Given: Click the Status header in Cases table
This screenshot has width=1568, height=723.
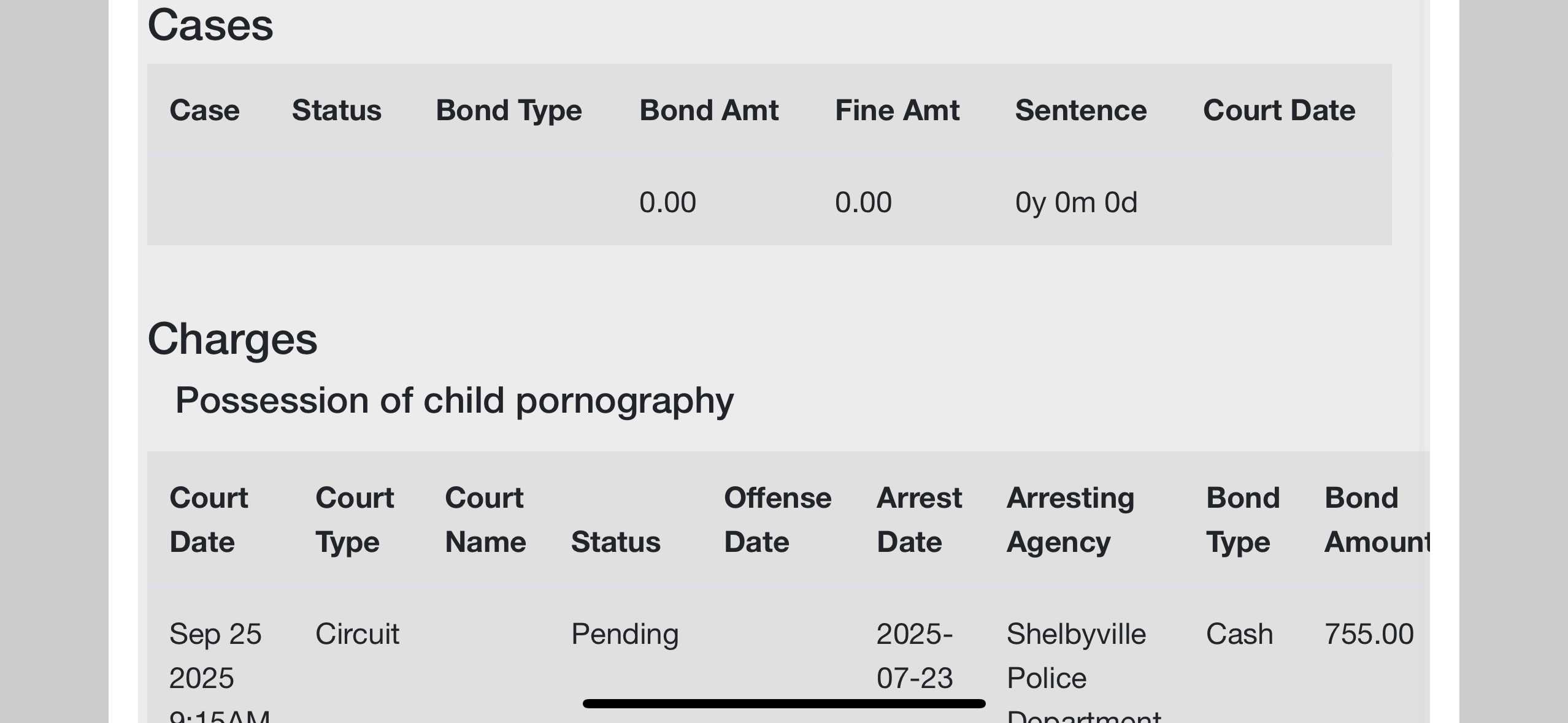Looking at the screenshot, I should pos(337,110).
